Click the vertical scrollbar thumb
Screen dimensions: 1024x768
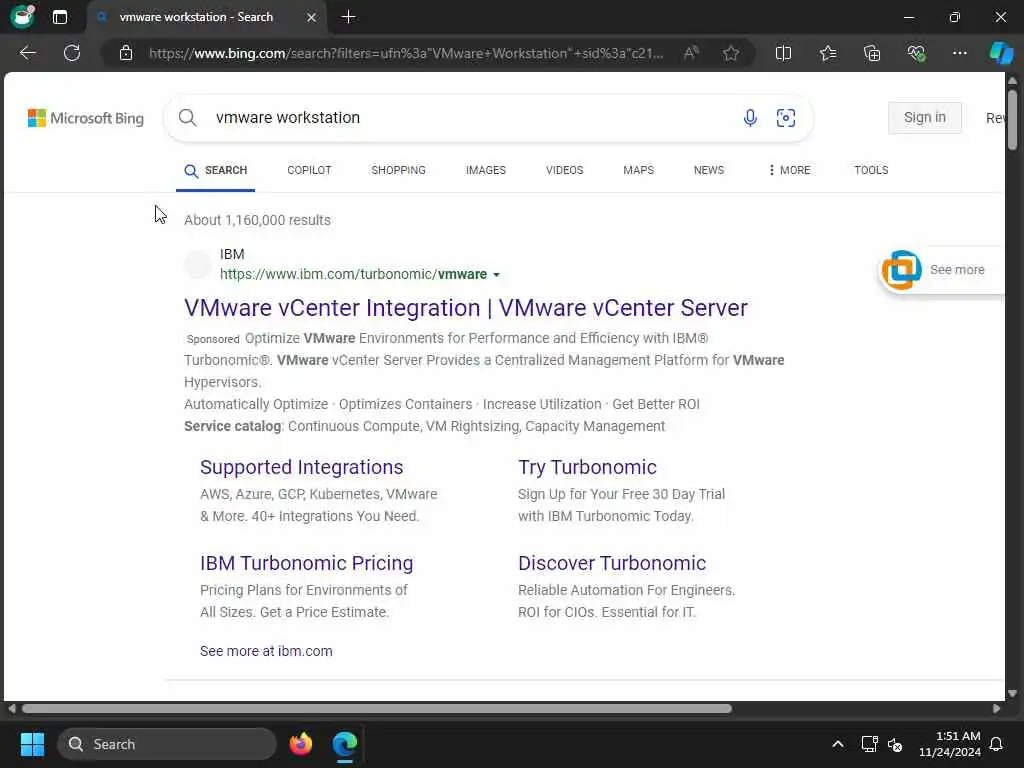pos(1012,120)
